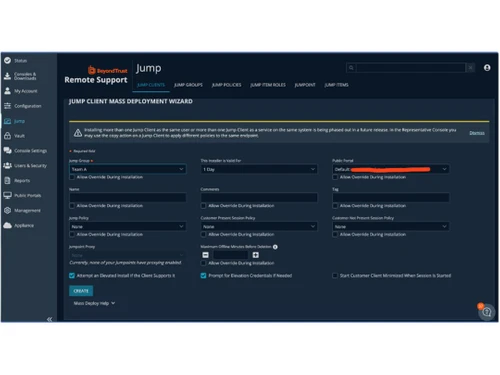This screenshot has width=500, height=375.
Task: Increase offline minutes with plus button
Action: point(256,255)
